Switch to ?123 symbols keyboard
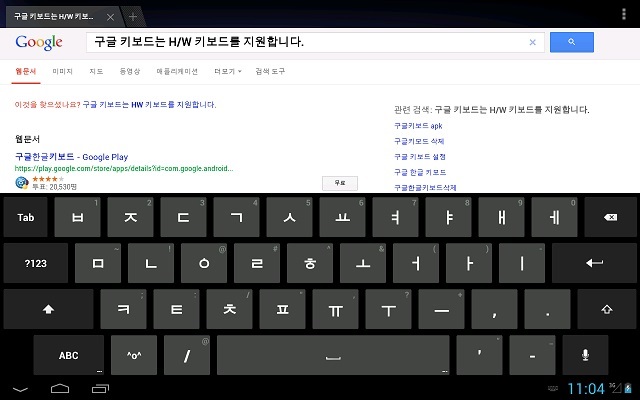The width and height of the screenshot is (640, 400). click(36, 263)
